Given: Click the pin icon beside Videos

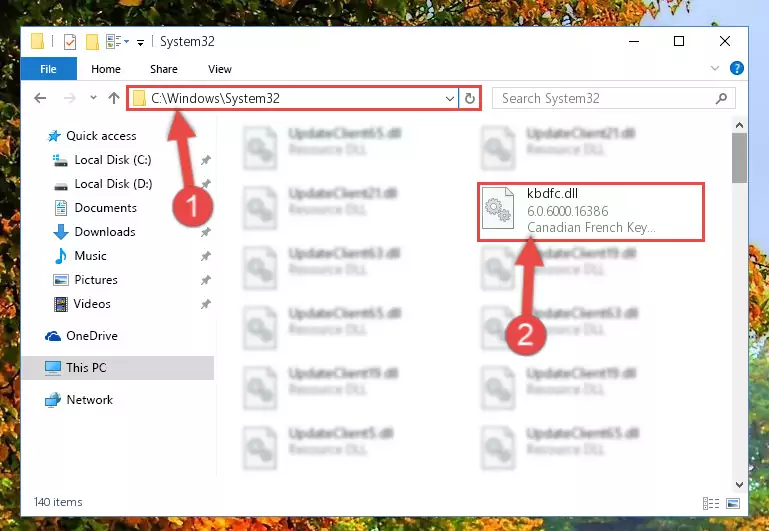Looking at the screenshot, I should point(205,304).
